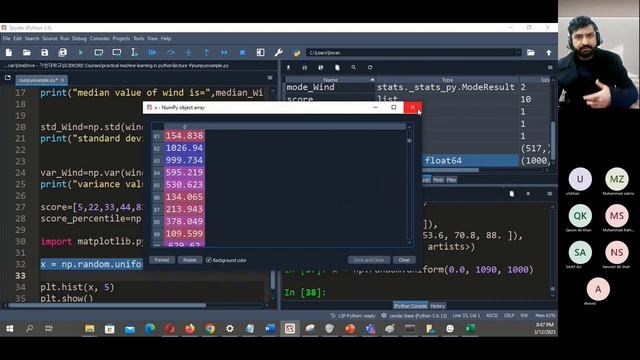
Task: Click Close button in array dialog
Action: pyautogui.click(x=404, y=260)
